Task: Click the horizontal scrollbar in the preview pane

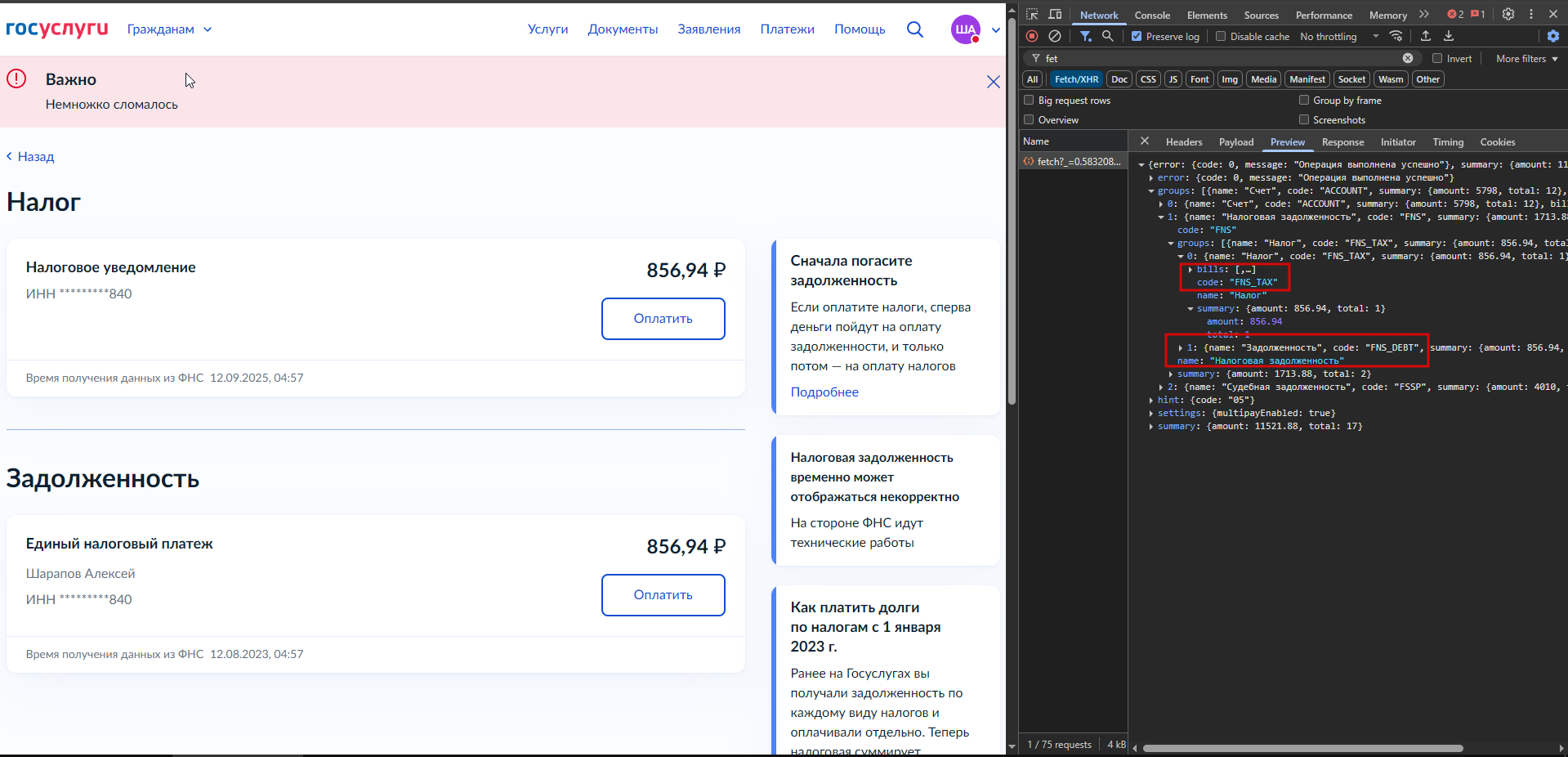Action: pos(1302,748)
